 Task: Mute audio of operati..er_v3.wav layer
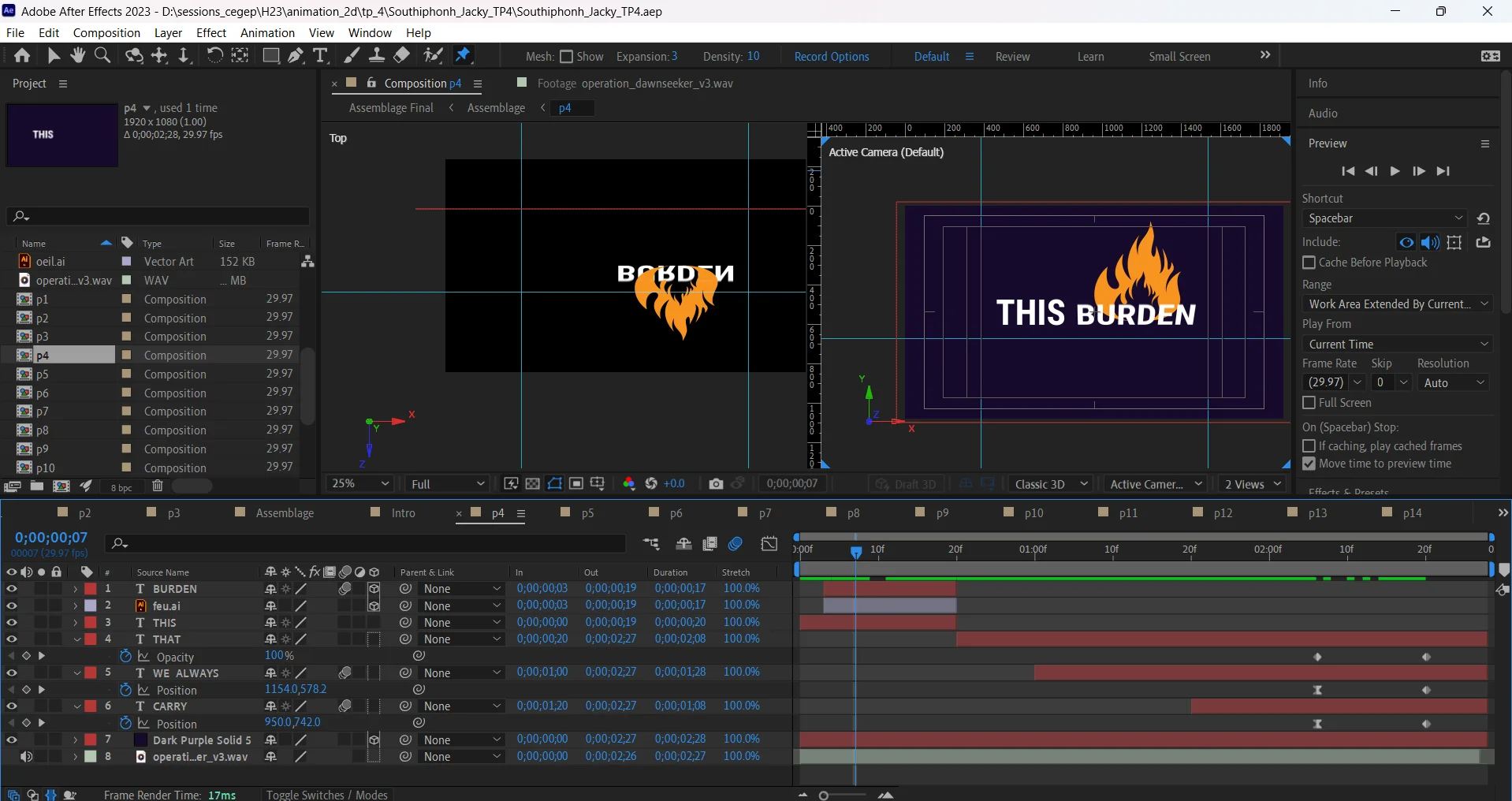(26, 757)
